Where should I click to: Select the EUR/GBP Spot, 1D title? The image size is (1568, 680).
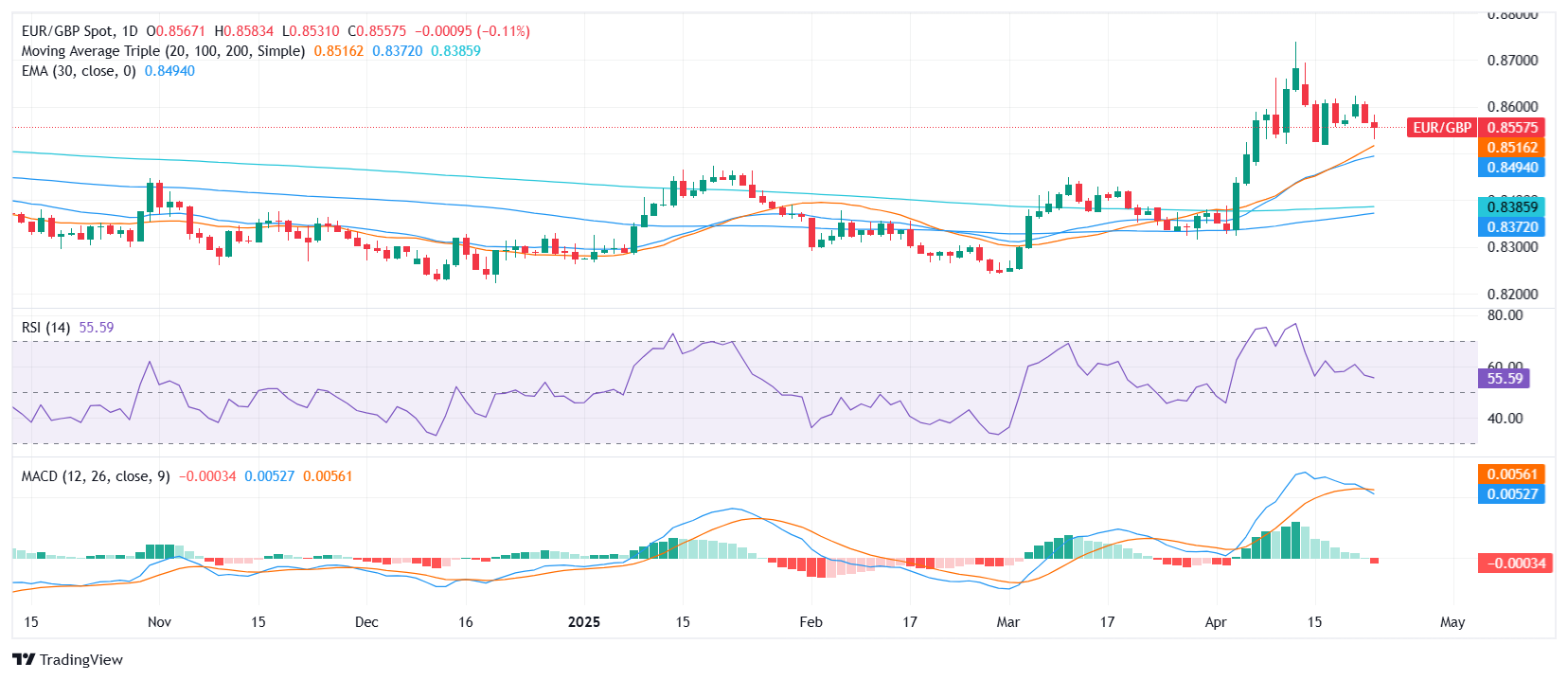(x=80, y=31)
